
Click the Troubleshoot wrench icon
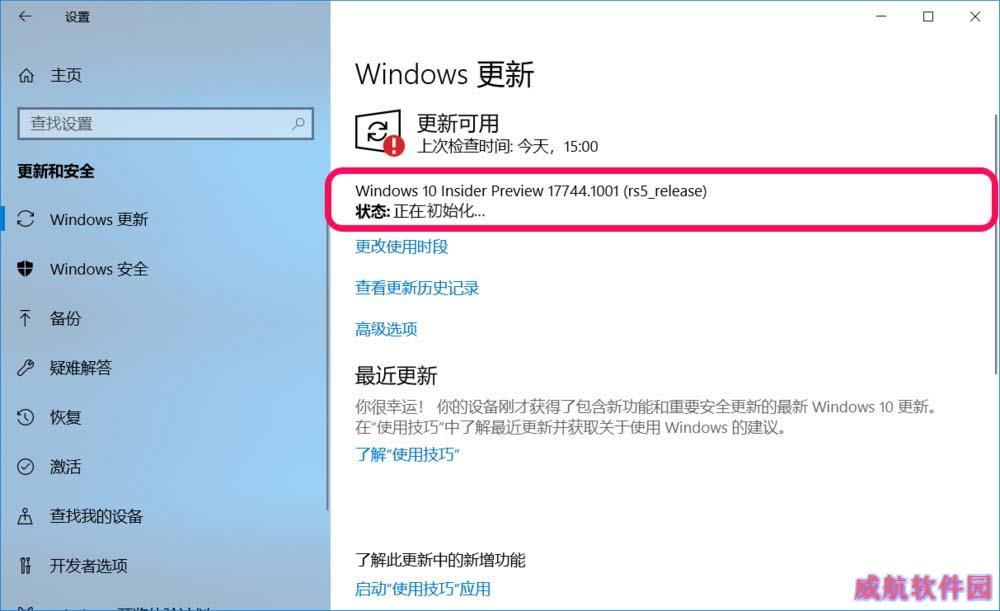26,367
